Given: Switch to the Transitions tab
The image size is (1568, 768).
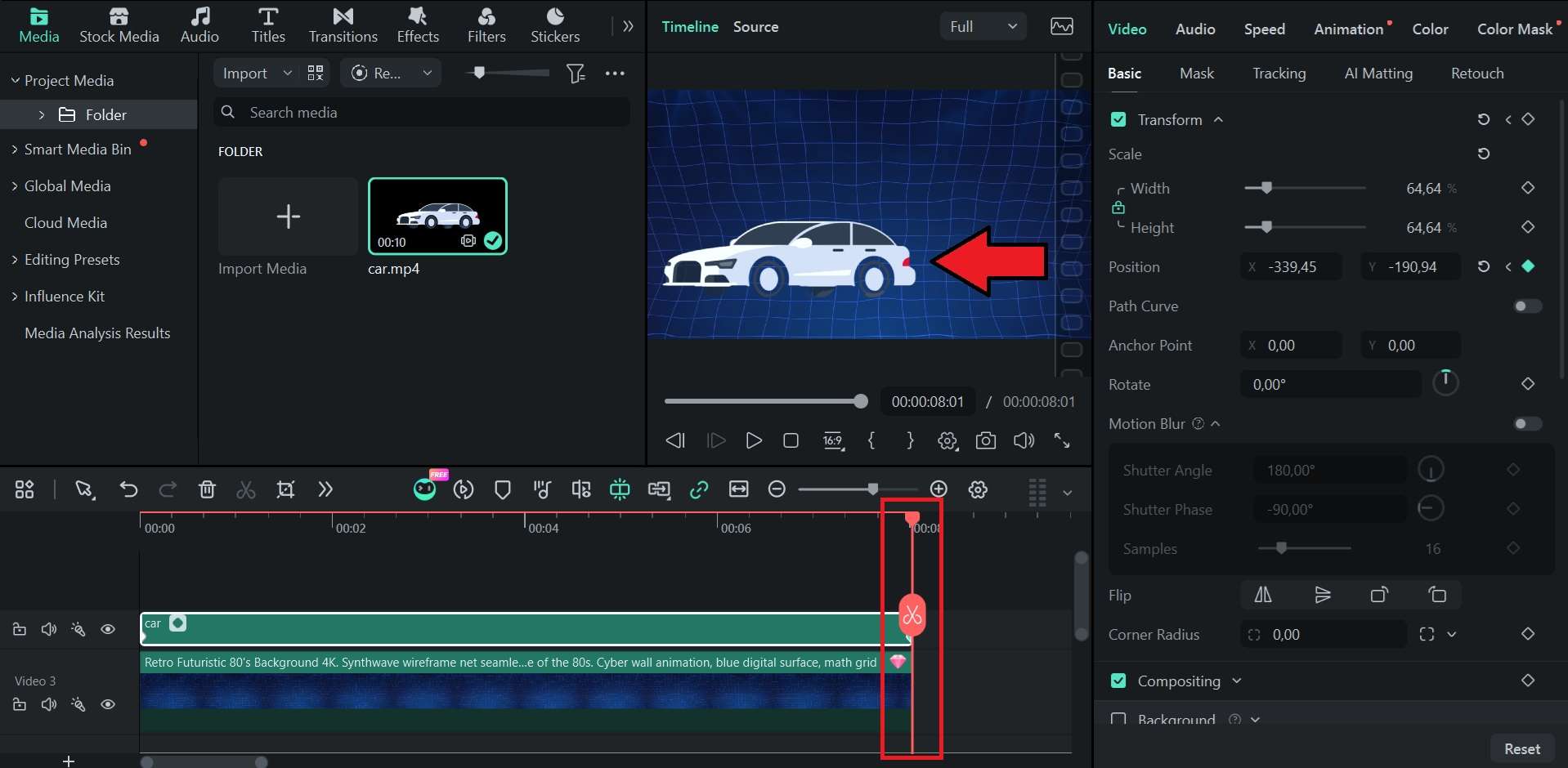Looking at the screenshot, I should pos(343,25).
